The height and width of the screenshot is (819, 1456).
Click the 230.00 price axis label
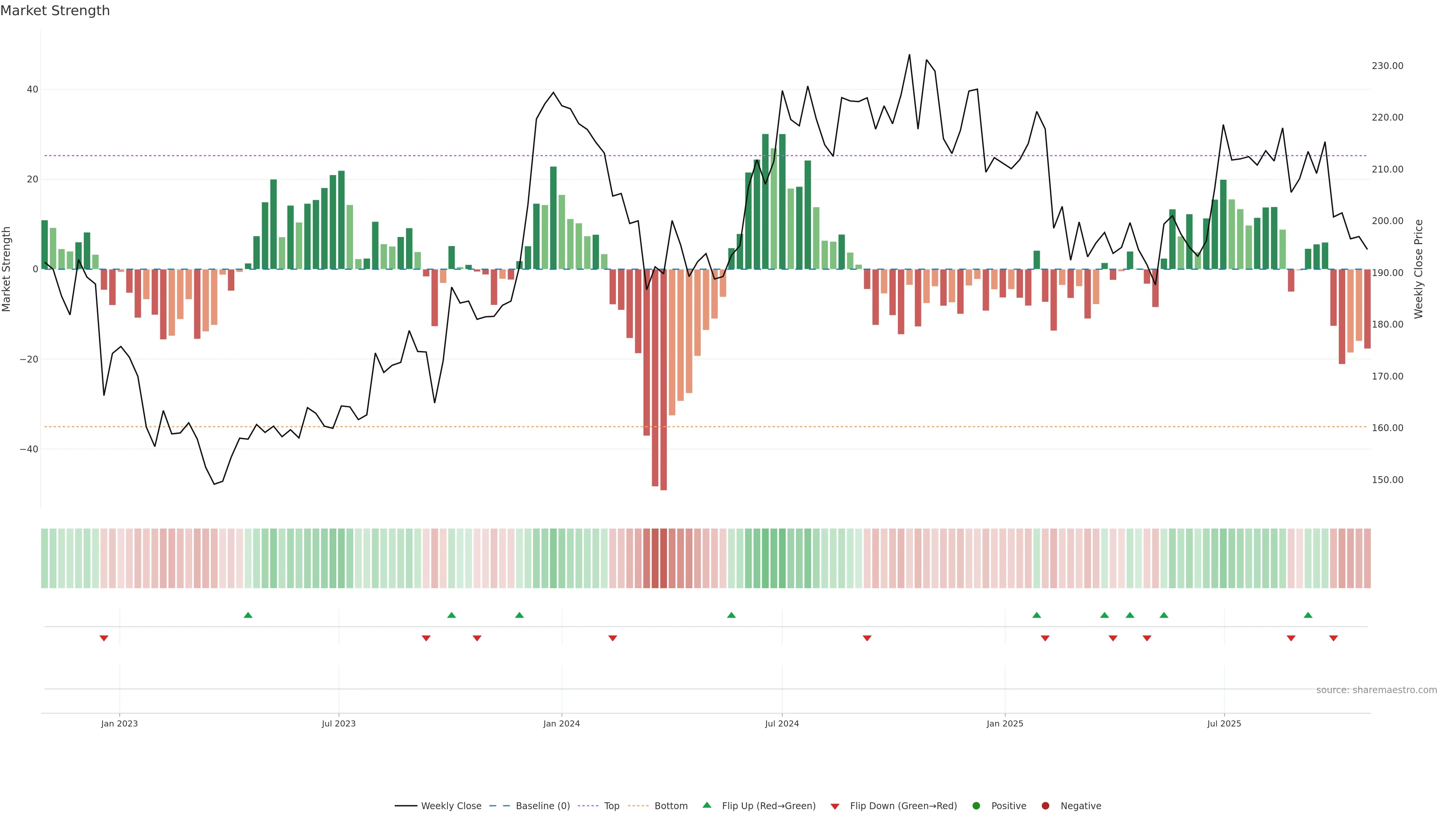tap(1387, 66)
